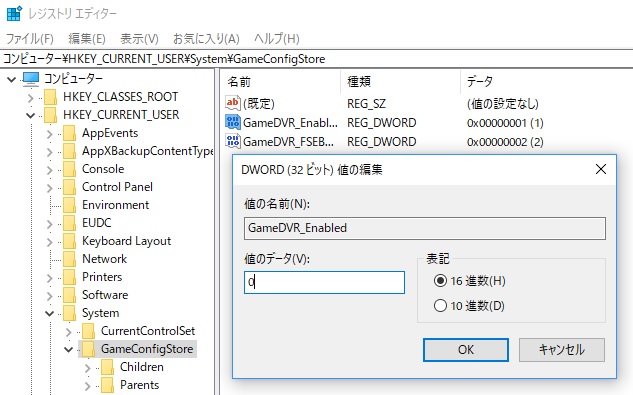
Task: Expand the HKEY_CLASSES_ROOT node
Action: [x=31, y=98]
